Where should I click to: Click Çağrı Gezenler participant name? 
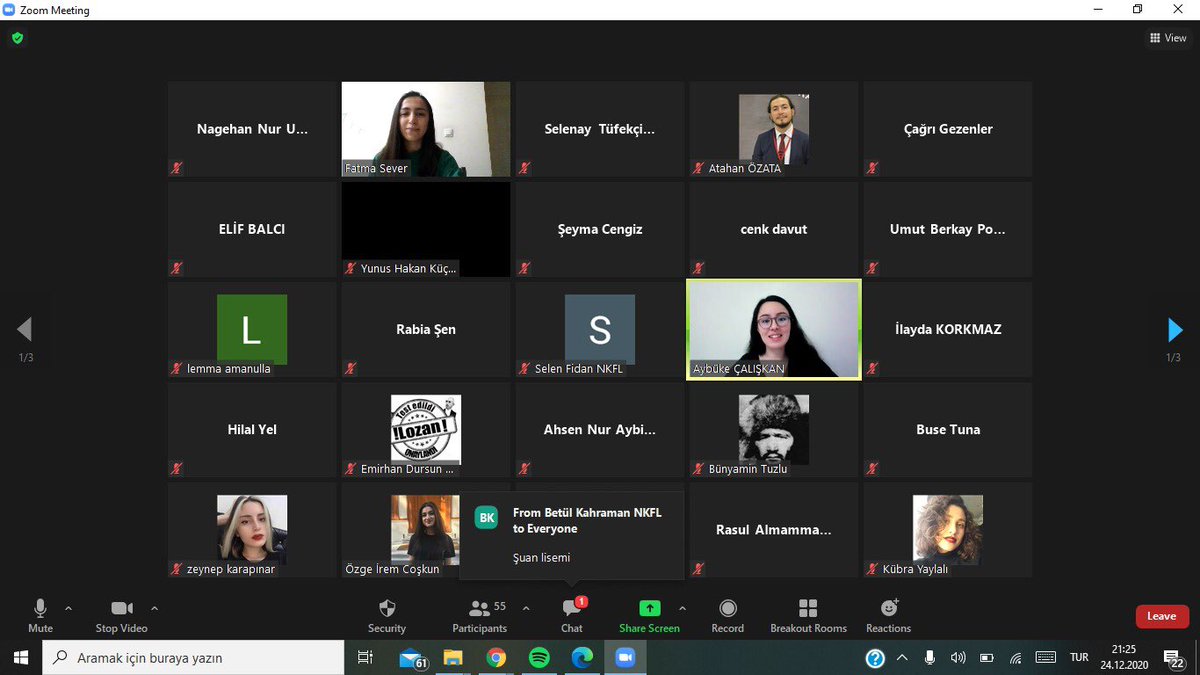click(948, 129)
